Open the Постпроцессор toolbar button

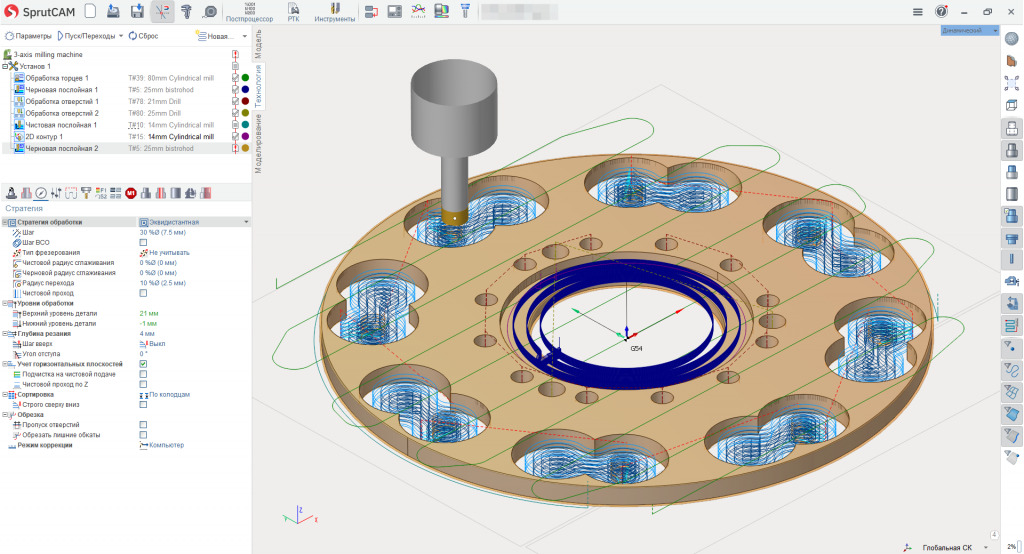(x=251, y=12)
